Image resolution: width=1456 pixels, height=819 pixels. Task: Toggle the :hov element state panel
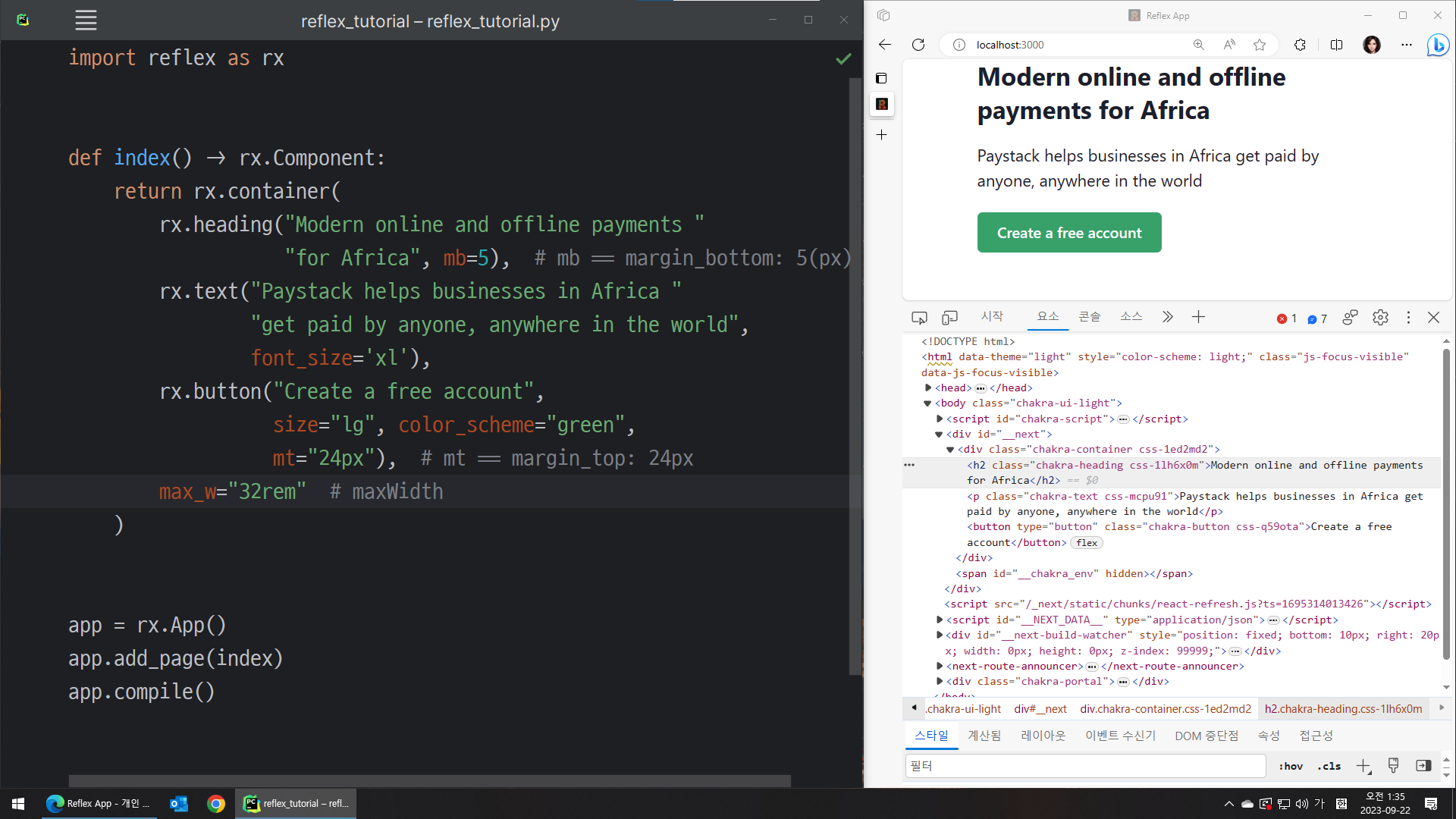[1290, 766]
